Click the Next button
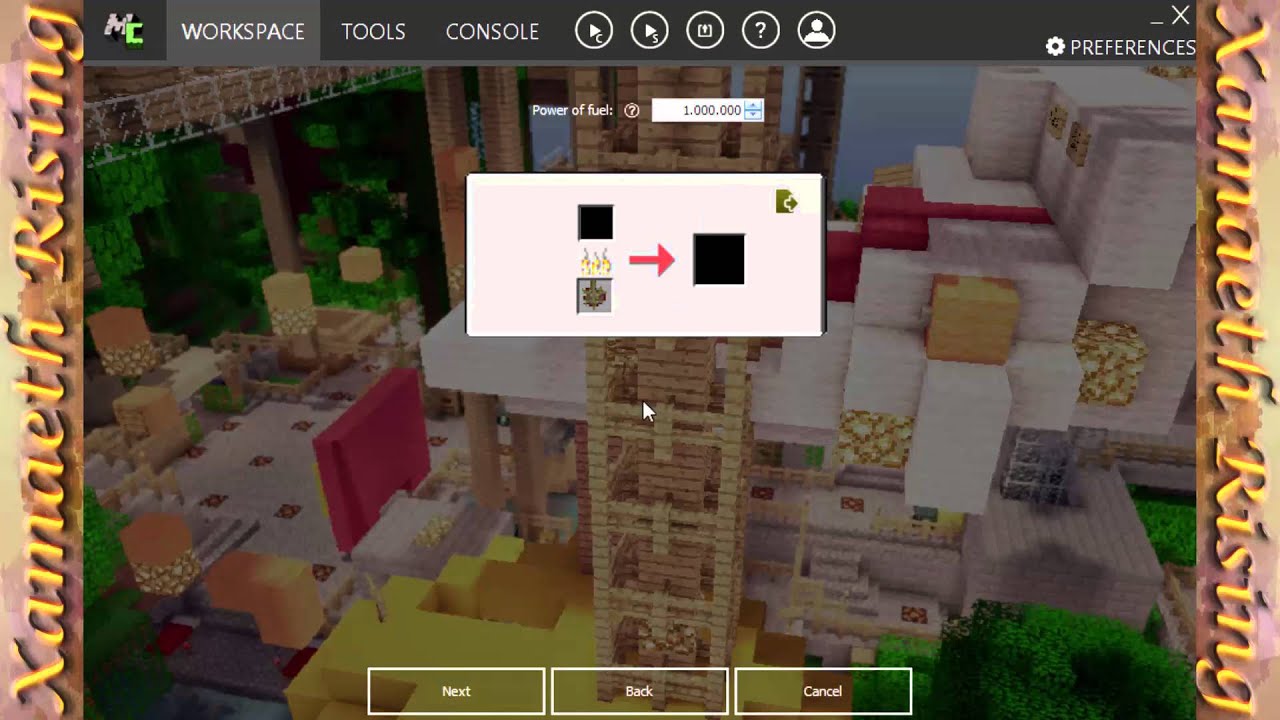Viewport: 1280px width, 720px height. tap(456, 691)
